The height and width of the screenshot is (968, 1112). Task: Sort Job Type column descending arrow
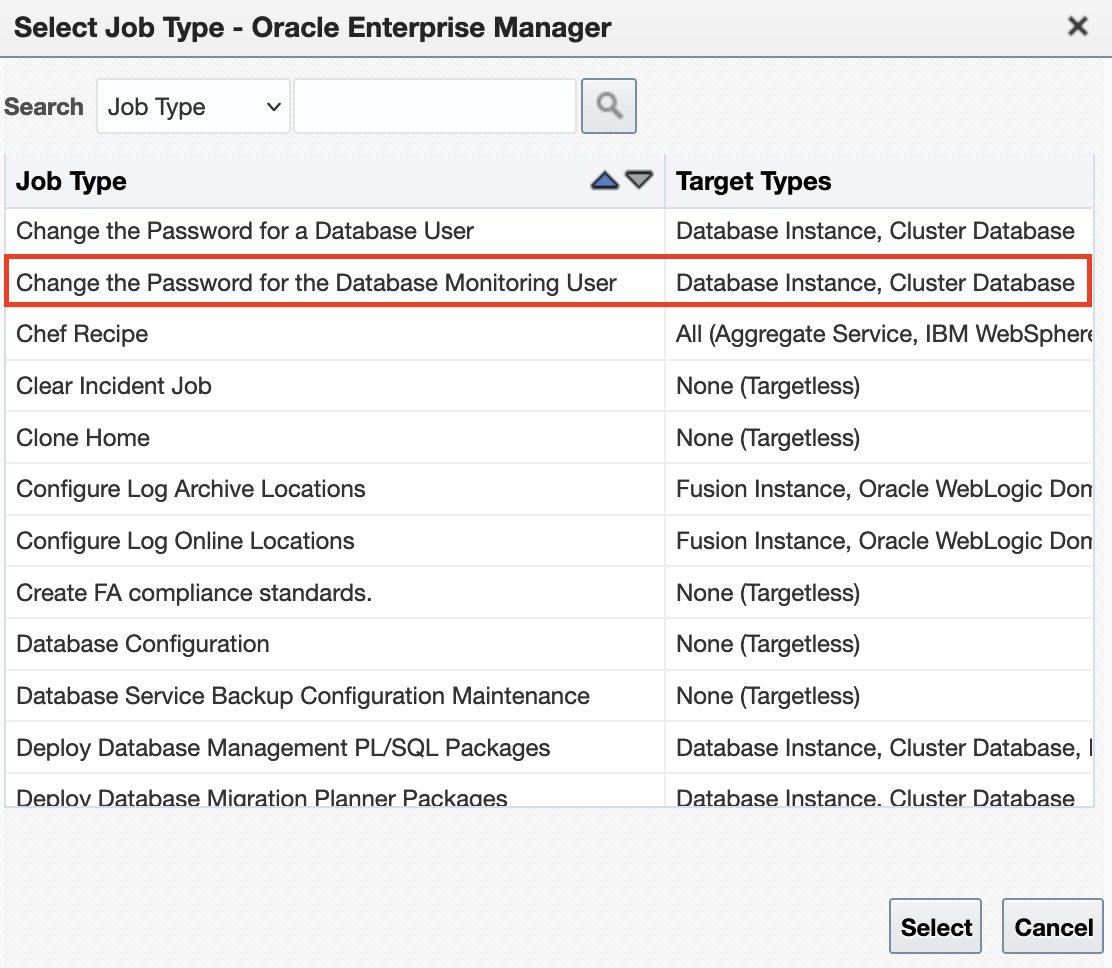coord(639,181)
